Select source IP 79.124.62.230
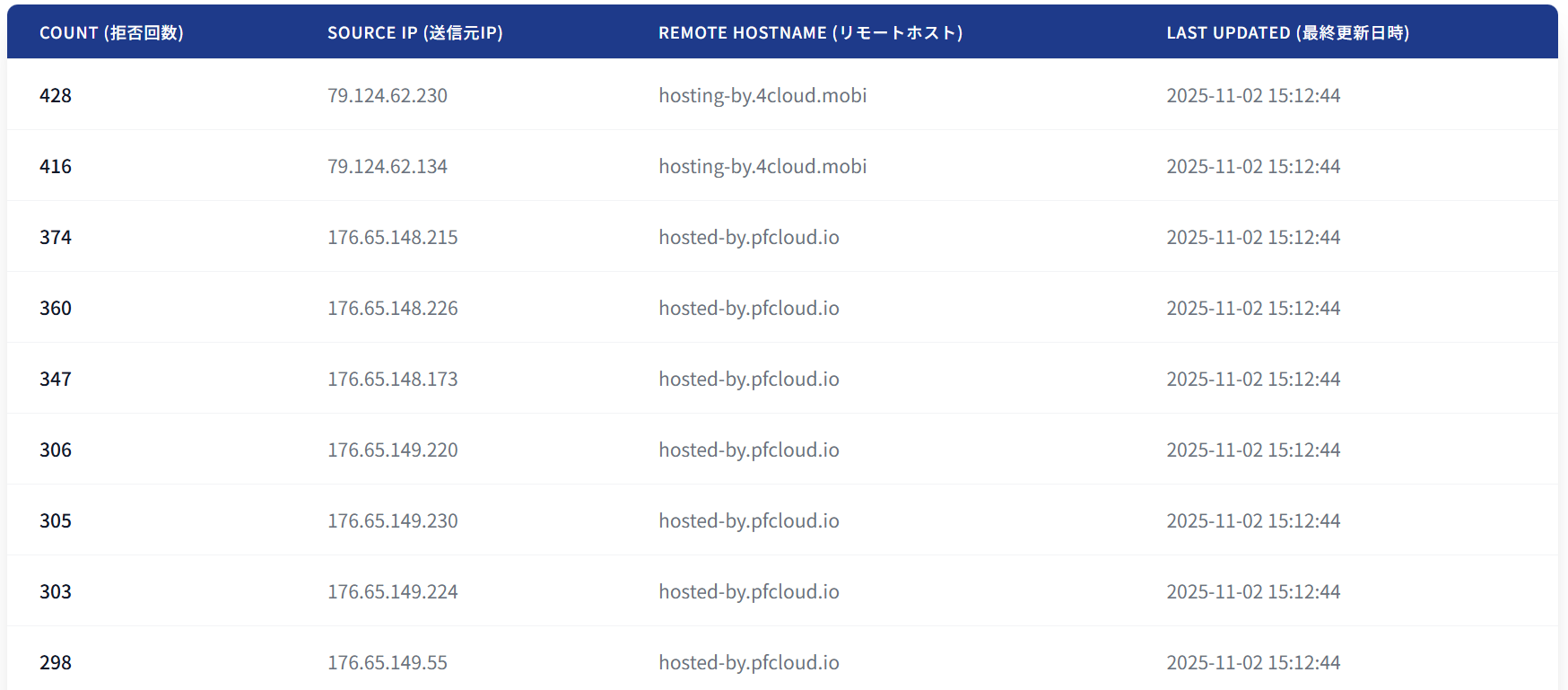The width and height of the screenshot is (1568, 690). coord(388,96)
